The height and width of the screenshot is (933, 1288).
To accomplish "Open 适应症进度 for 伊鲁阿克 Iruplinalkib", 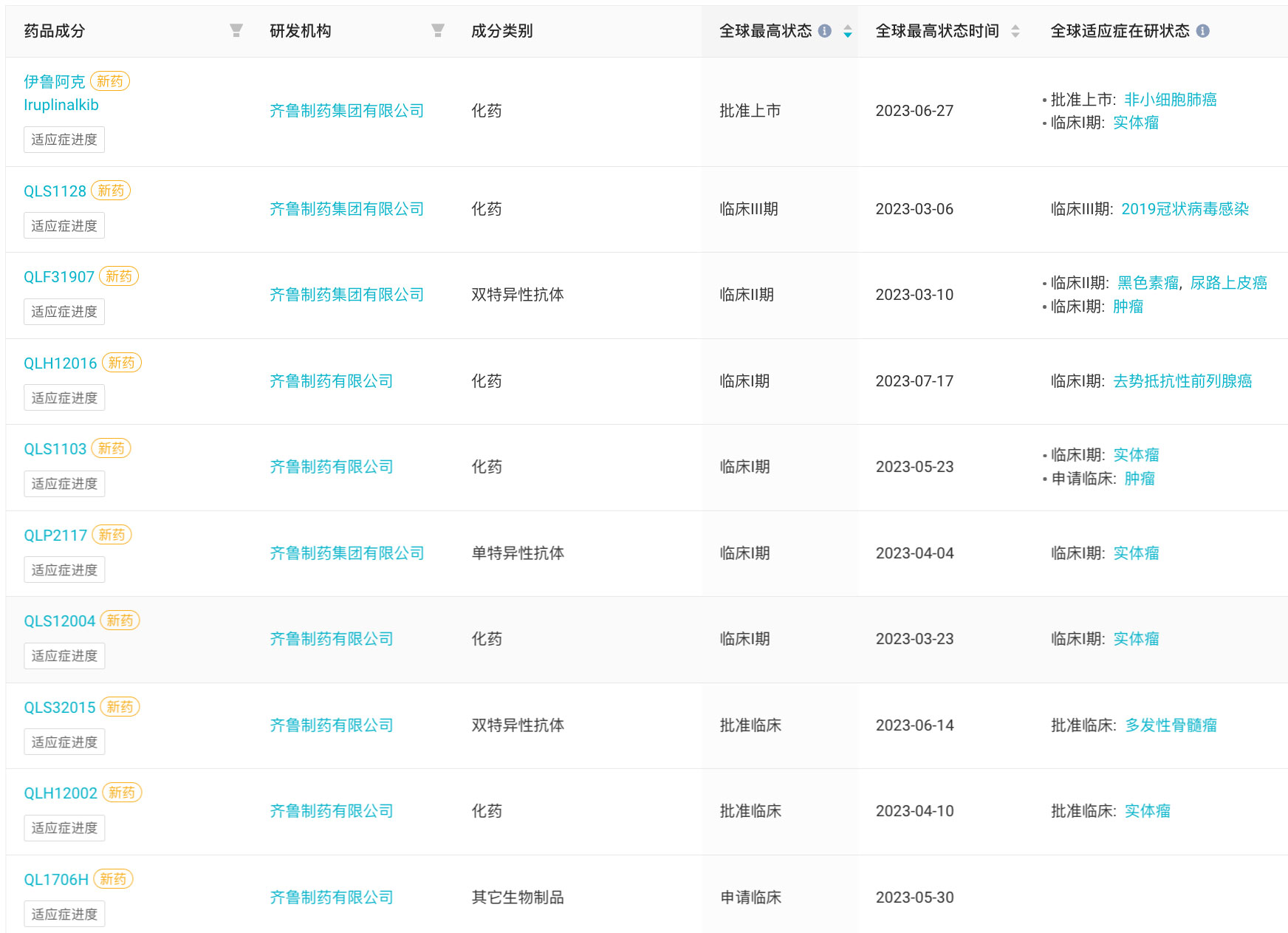I will [x=64, y=140].
